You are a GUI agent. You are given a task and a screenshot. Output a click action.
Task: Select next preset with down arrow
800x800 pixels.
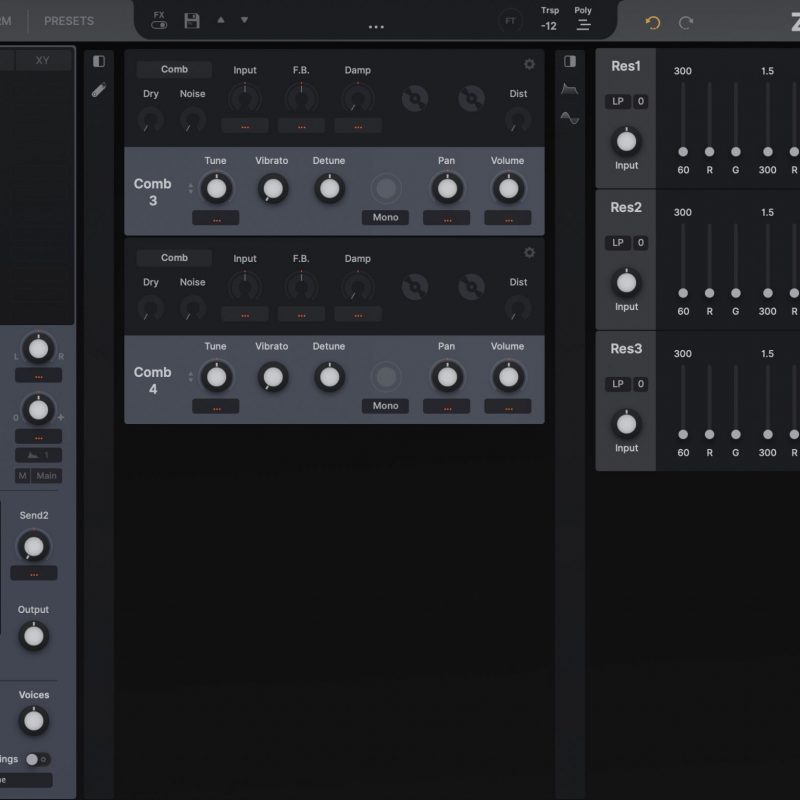tap(244, 20)
